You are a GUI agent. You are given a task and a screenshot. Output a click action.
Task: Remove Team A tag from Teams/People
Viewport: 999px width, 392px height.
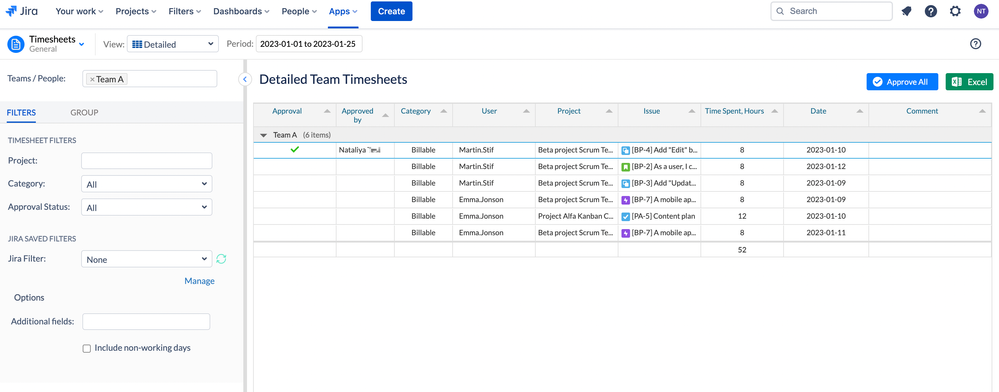pos(92,80)
